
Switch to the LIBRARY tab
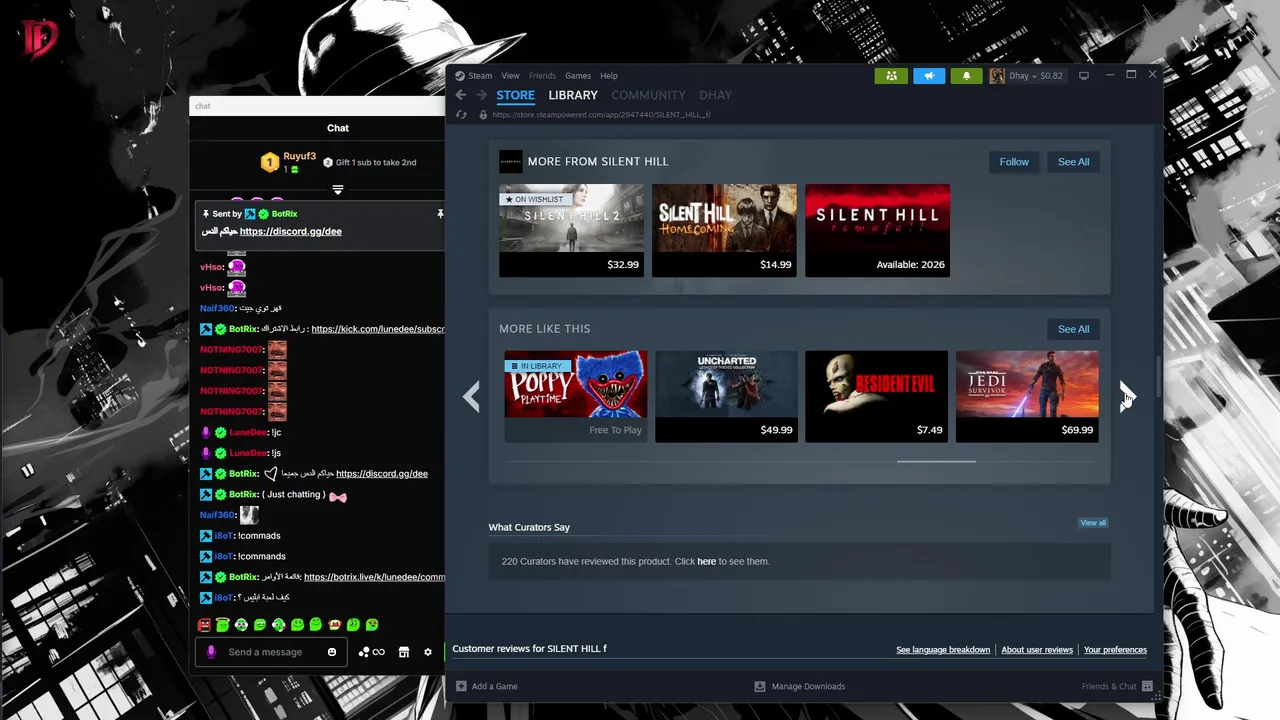(x=573, y=95)
